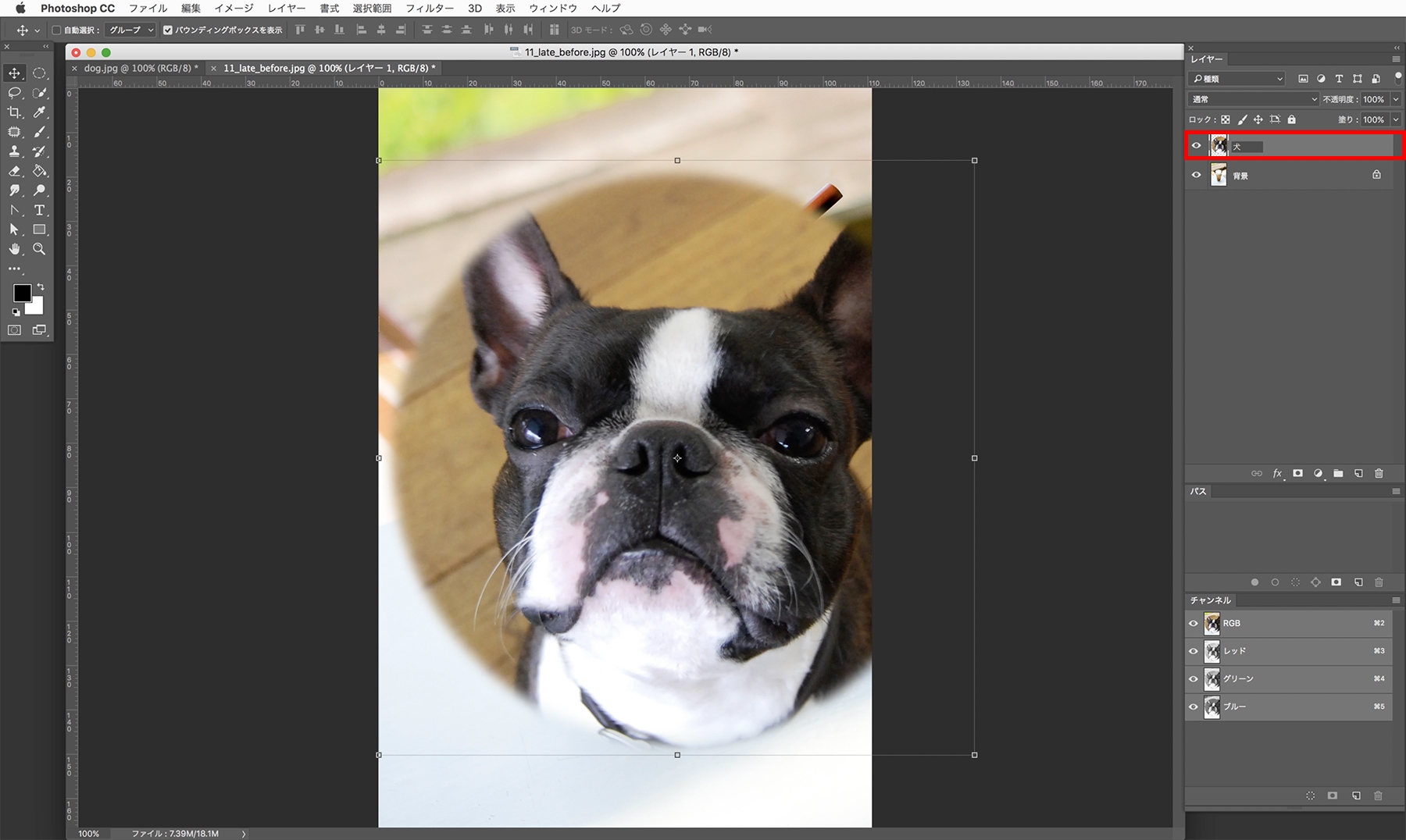Click the 背景 layer thumbnail
The width and height of the screenshot is (1406, 840).
click(x=1219, y=175)
